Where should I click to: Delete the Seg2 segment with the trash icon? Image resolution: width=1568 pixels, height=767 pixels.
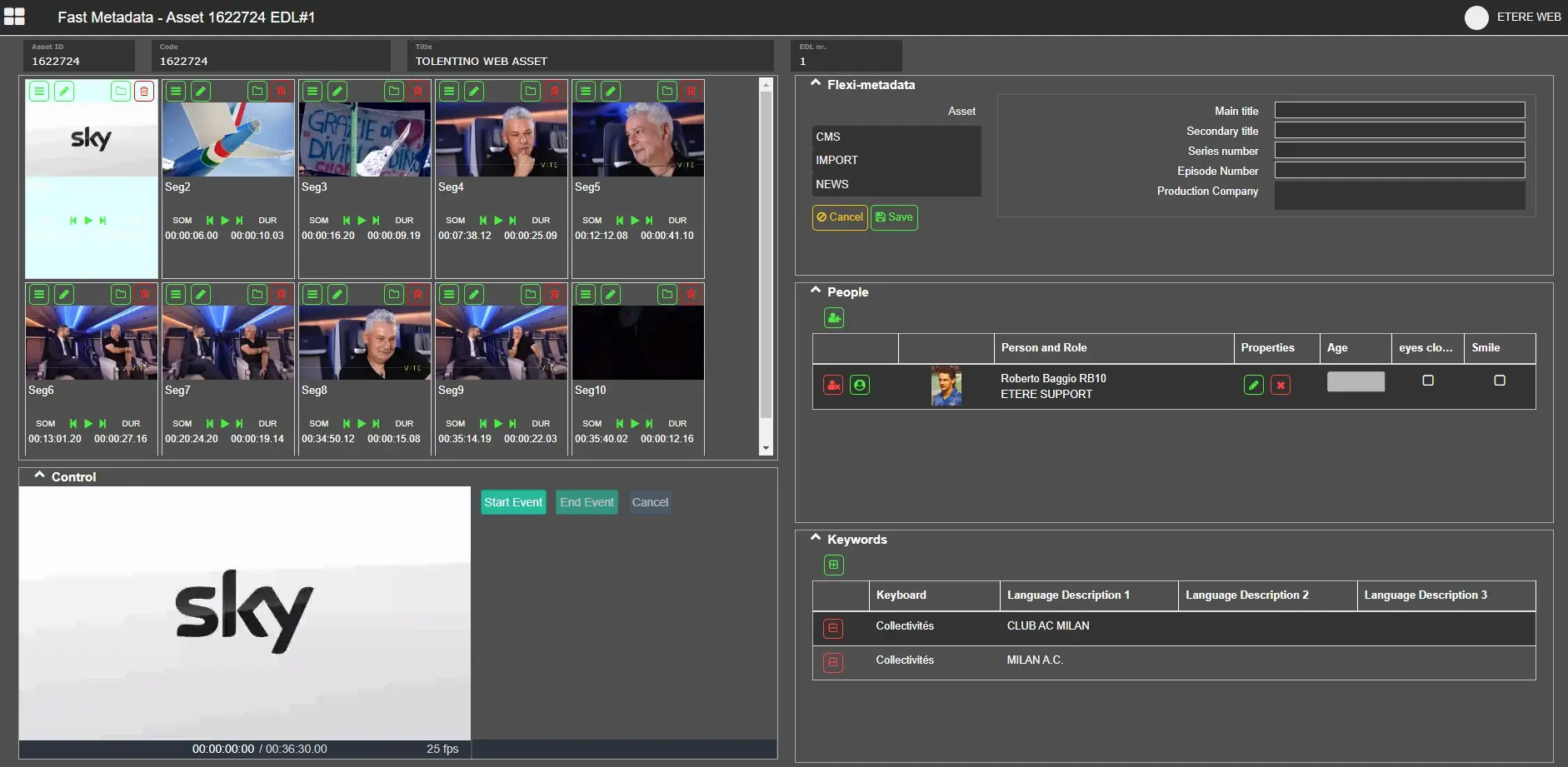281,91
